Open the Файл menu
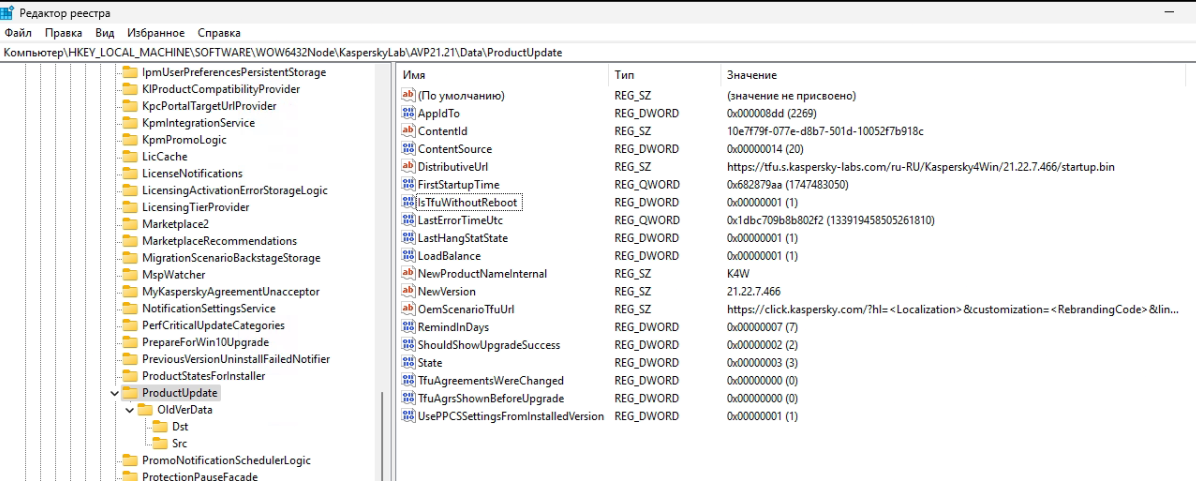The height and width of the screenshot is (481, 1196). point(18,33)
